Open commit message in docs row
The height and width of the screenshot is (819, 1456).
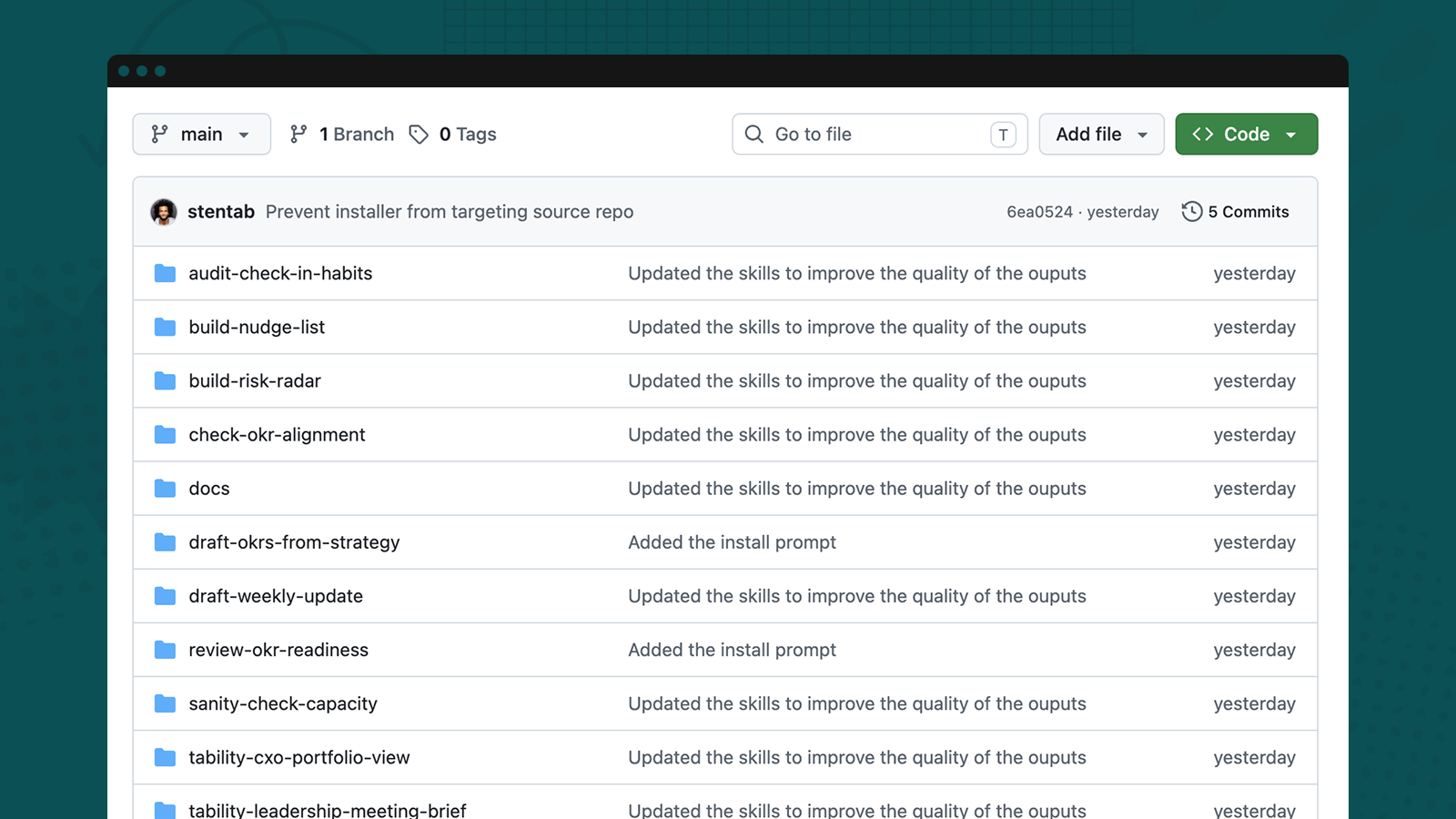coord(857,488)
